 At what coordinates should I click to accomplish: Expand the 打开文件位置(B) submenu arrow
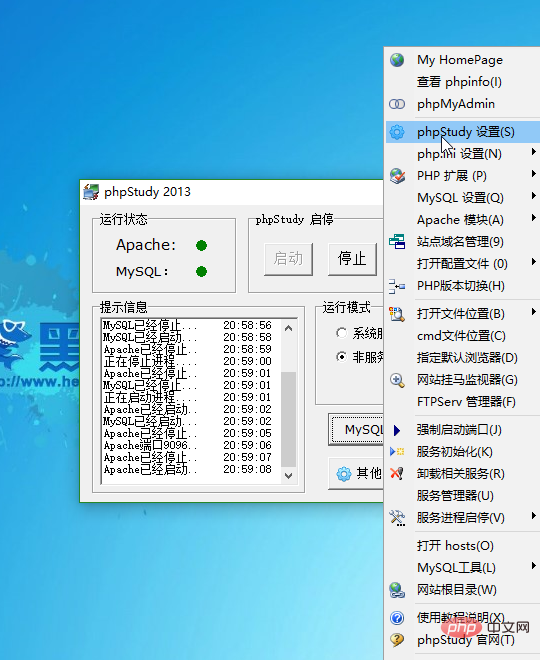coord(533,311)
